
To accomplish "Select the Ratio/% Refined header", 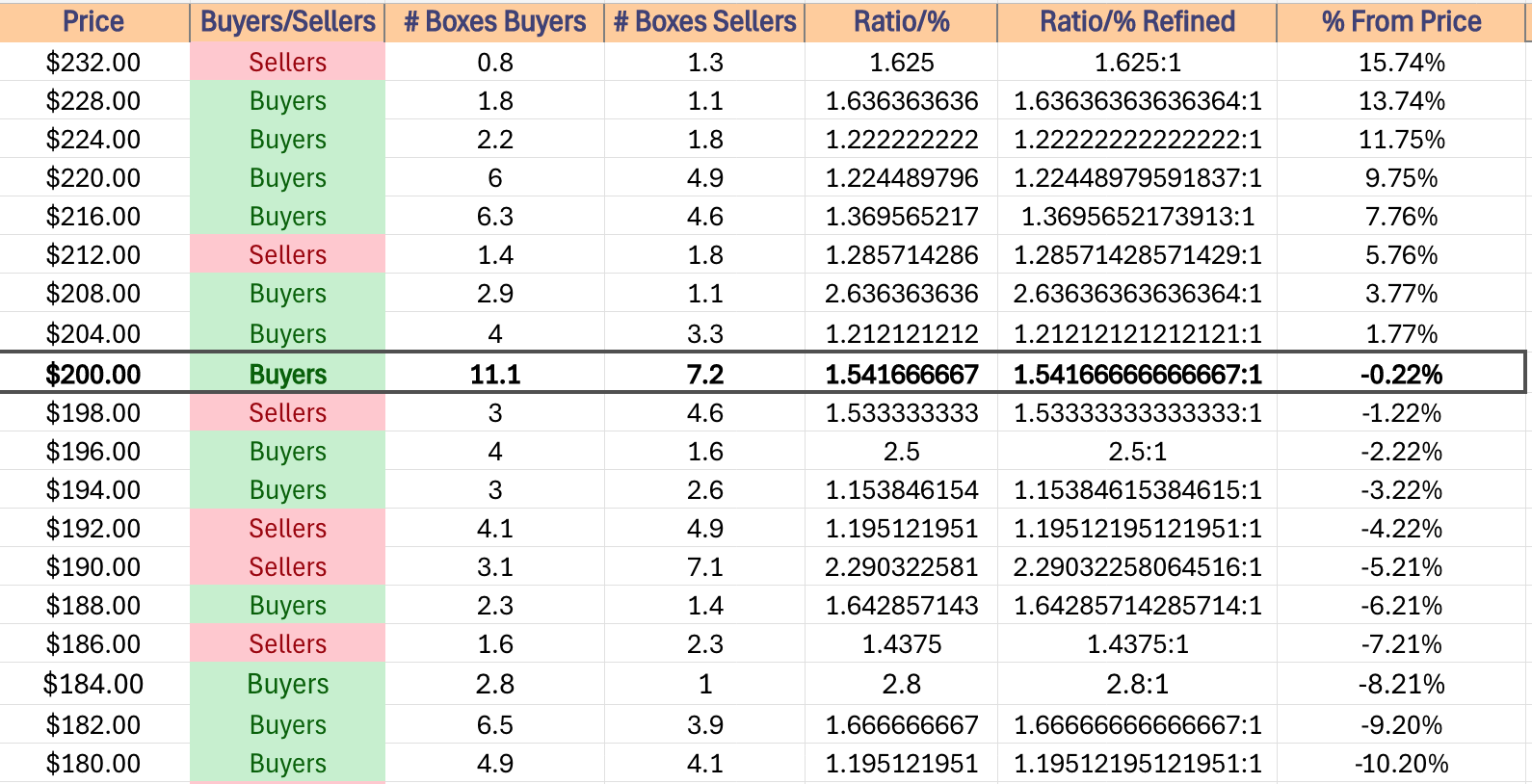I will (x=1137, y=21).
